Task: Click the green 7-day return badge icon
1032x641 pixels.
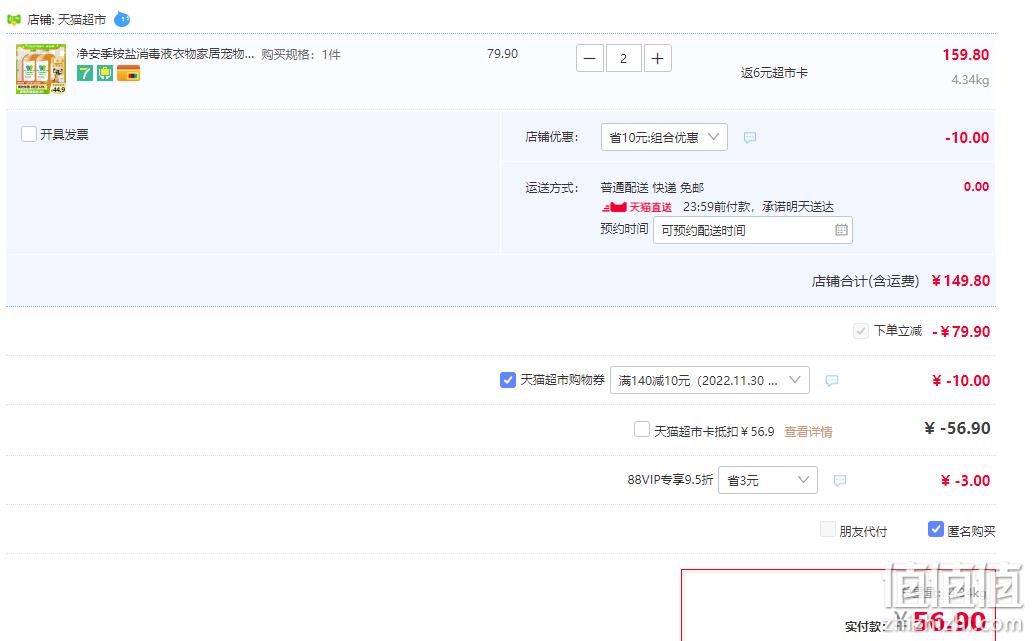Action: coord(85,74)
